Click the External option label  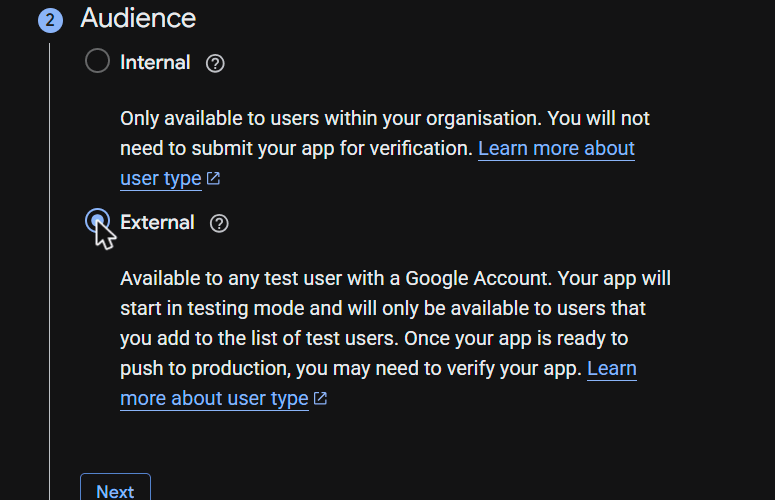coord(157,223)
